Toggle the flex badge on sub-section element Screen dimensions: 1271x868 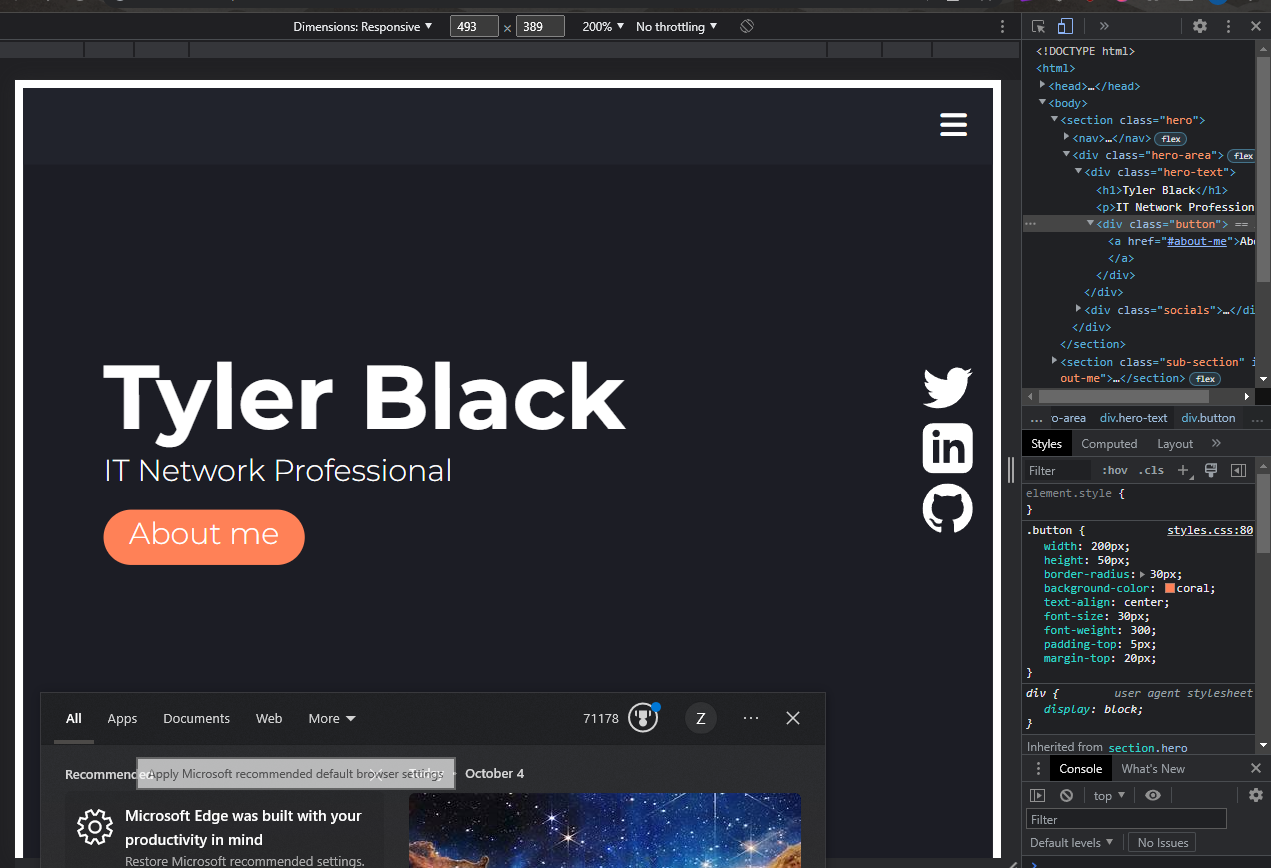coord(1205,379)
